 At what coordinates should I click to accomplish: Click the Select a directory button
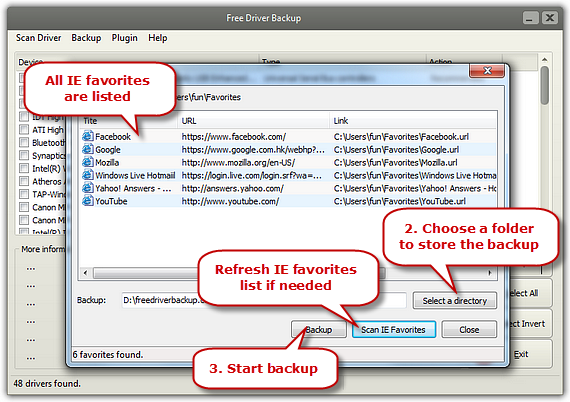(x=454, y=301)
